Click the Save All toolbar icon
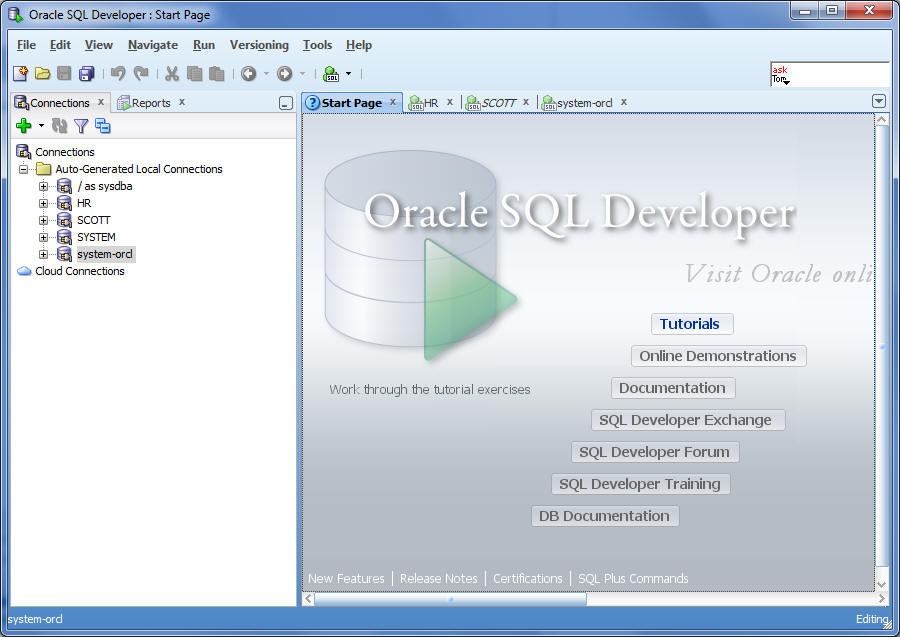This screenshot has height=637, width=900. (x=86, y=73)
